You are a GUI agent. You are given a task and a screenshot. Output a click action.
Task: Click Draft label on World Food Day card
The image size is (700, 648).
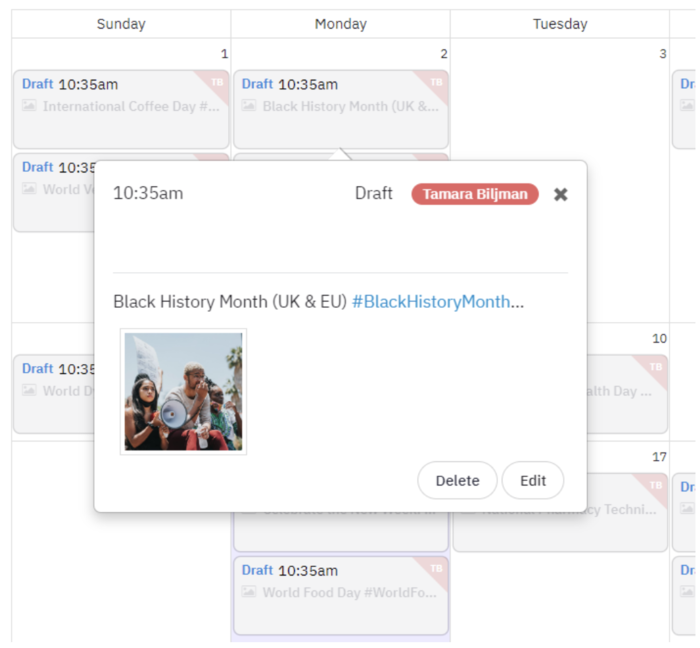(257, 570)
